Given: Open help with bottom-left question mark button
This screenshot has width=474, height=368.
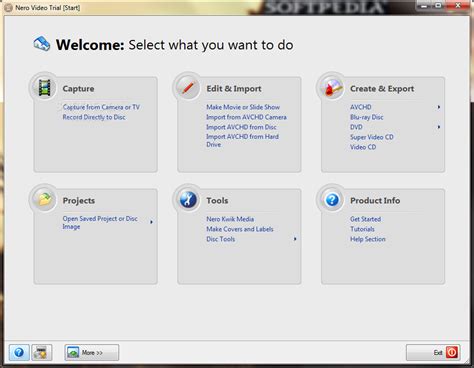Looking at the screenshot, I should [x=19, y=352].
